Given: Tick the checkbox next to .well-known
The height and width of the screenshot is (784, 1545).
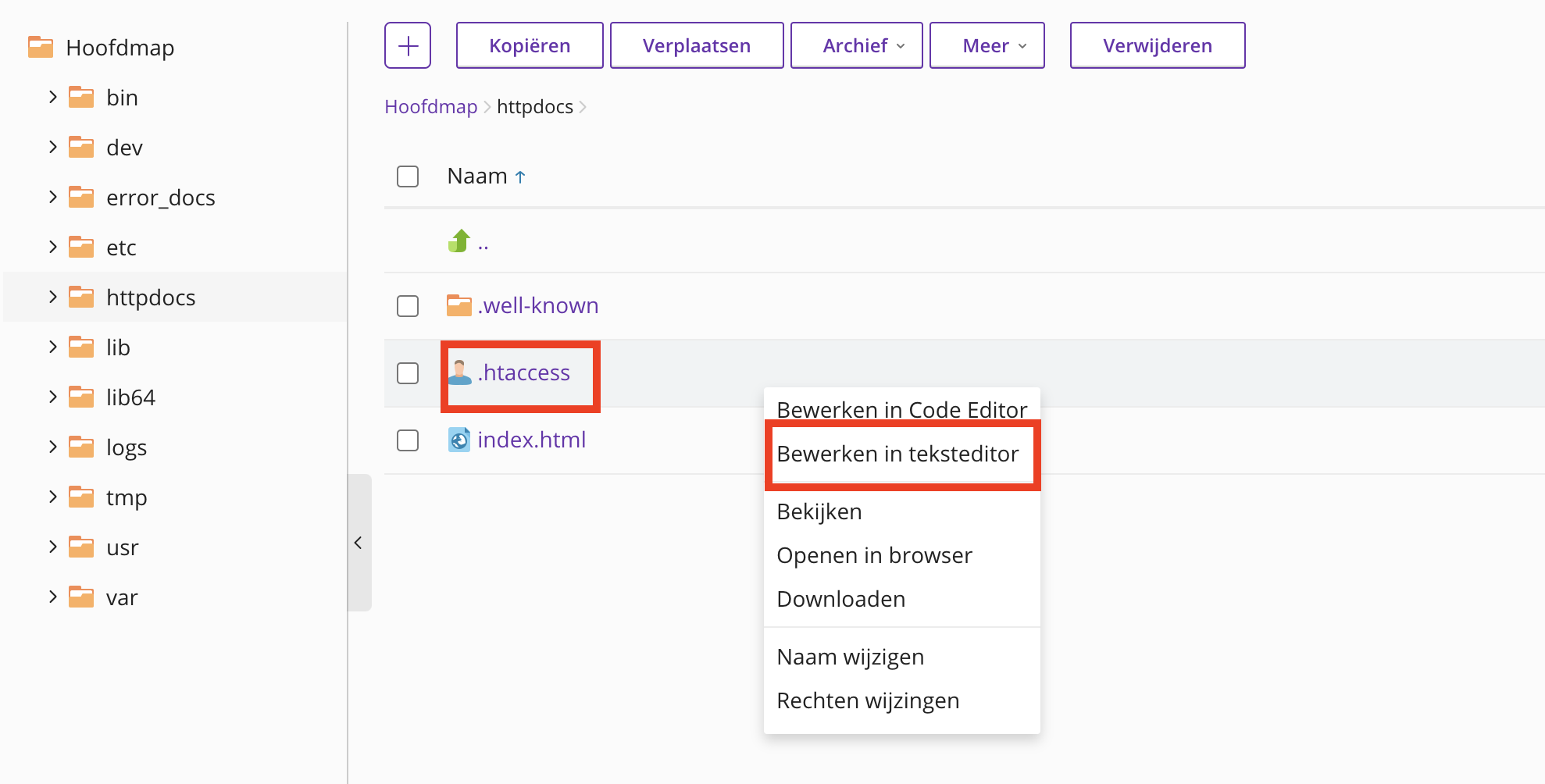Looking at the screenshot, I should click(408, 306).
